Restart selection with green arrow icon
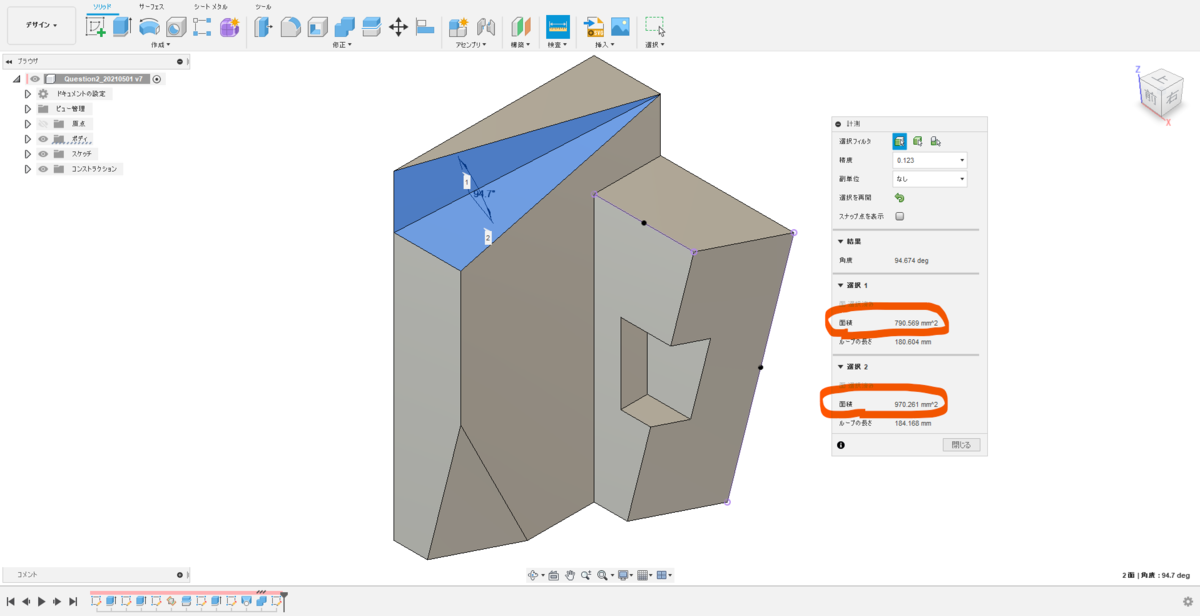Screen dimensions: 1200x616 pos(900,198)
